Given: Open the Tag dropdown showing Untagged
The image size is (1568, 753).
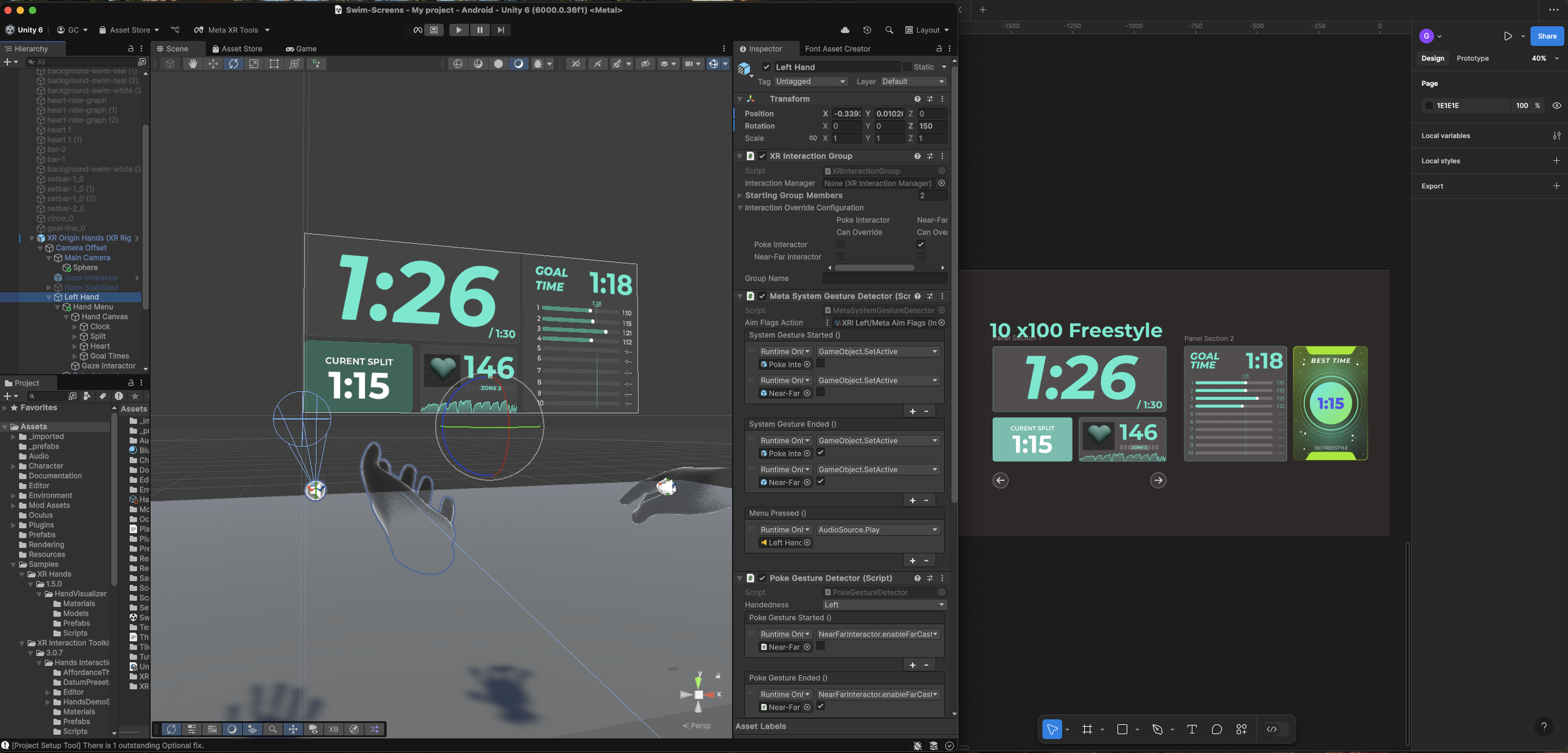Looking at the screenshot, I should click(x=810, y=82).
